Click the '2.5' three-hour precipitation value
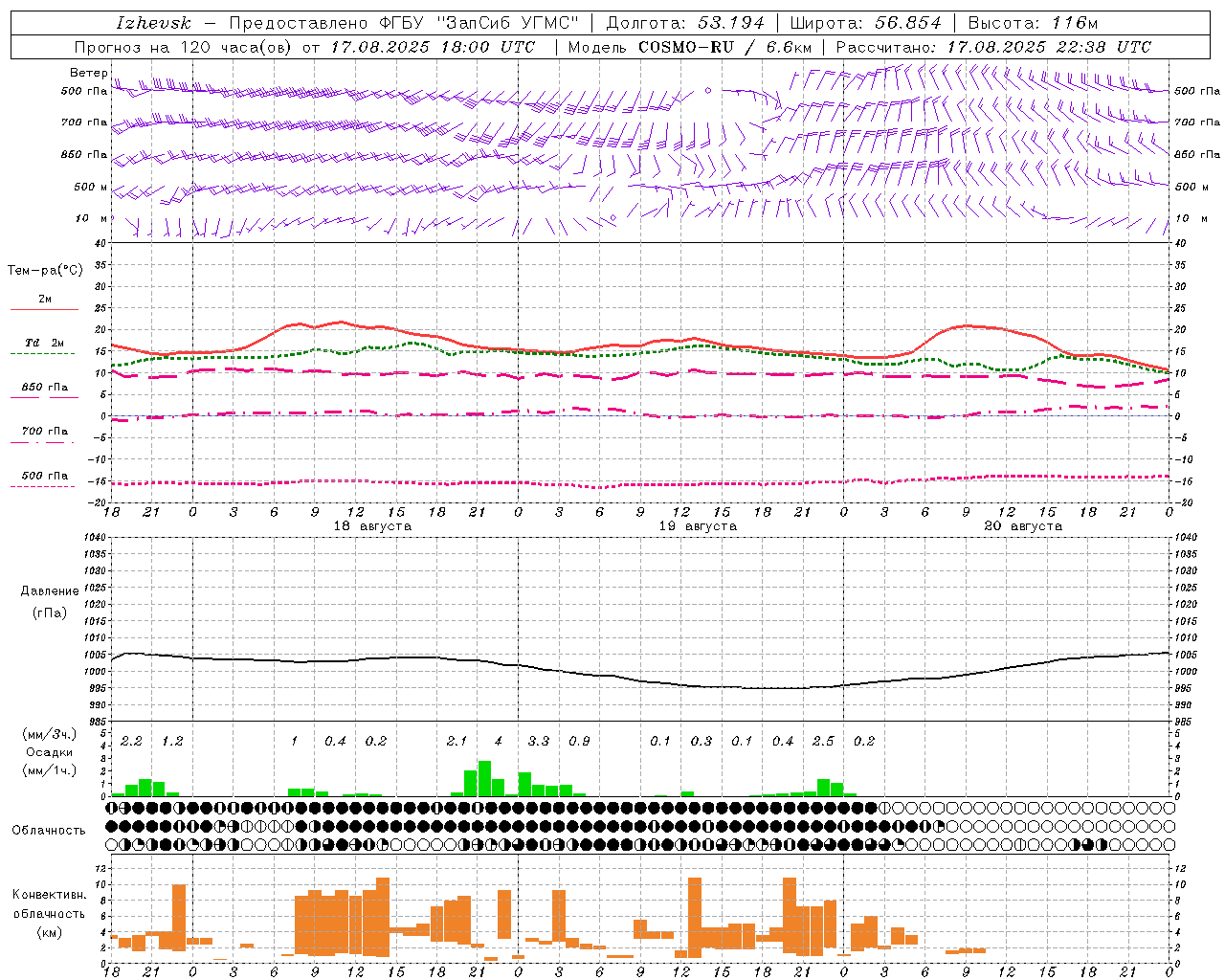Image resolution: width=1225 pixels, height=980 pixels. tap(823, 741)
